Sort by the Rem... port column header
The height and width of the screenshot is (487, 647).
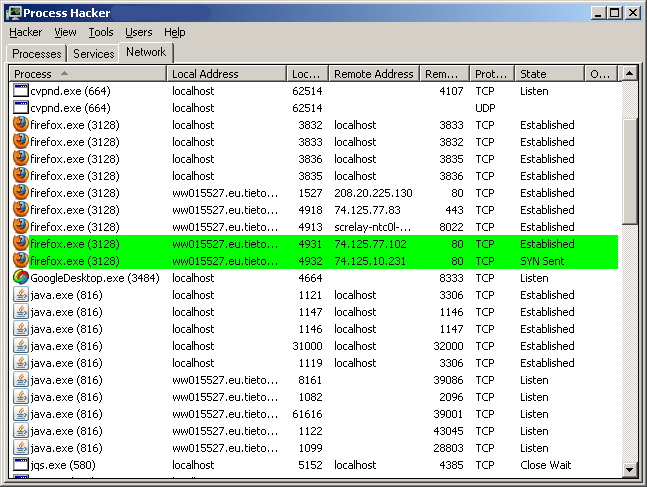444,74
